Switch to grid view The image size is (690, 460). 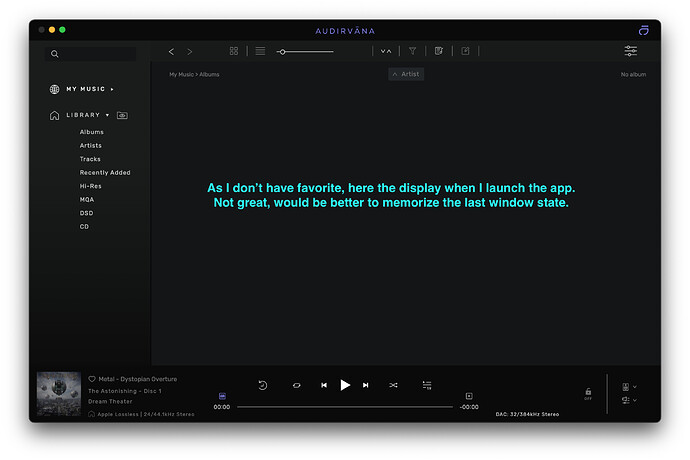(x=234, y=51)
